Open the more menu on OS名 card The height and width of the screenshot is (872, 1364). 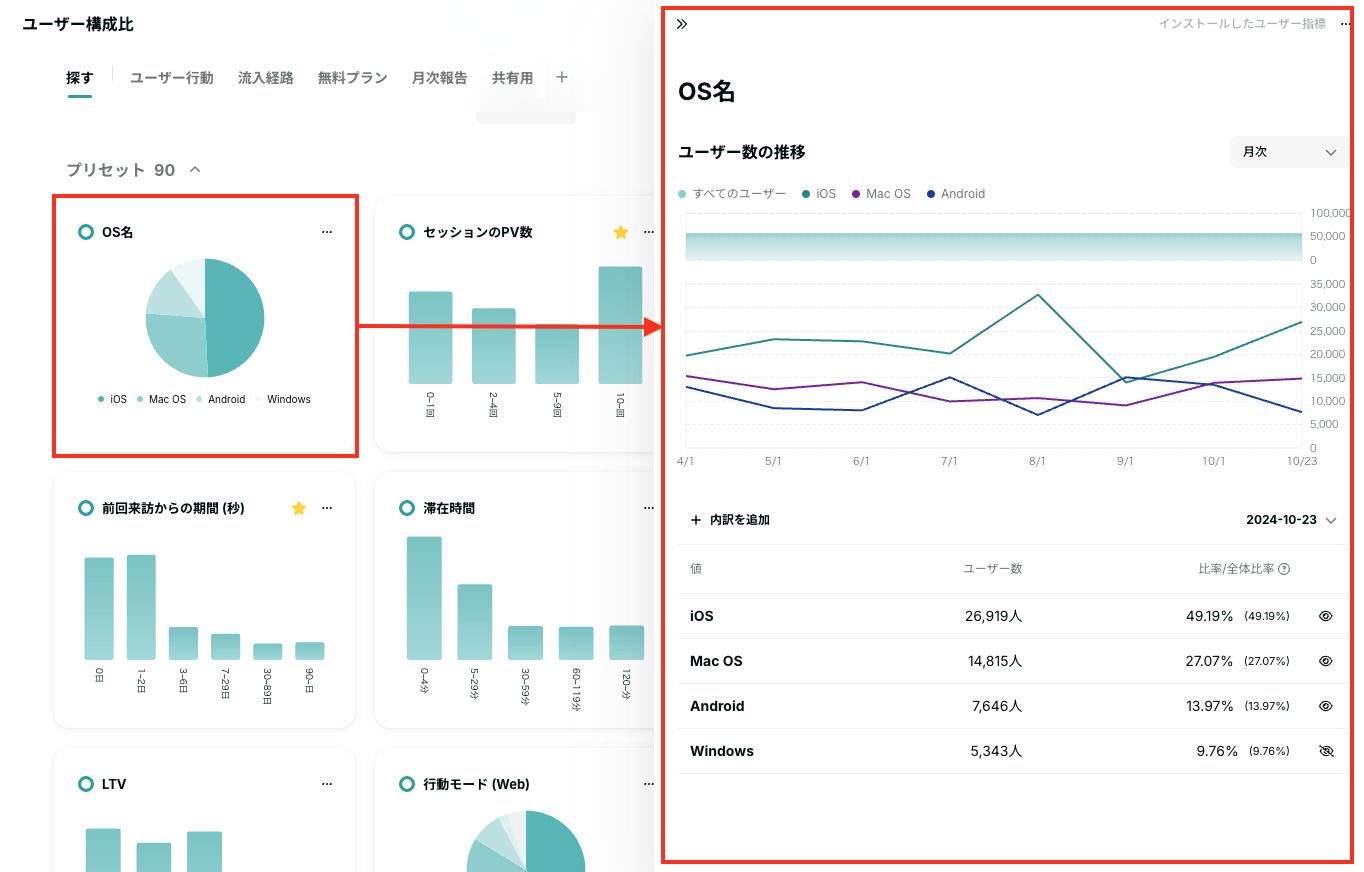327,232
